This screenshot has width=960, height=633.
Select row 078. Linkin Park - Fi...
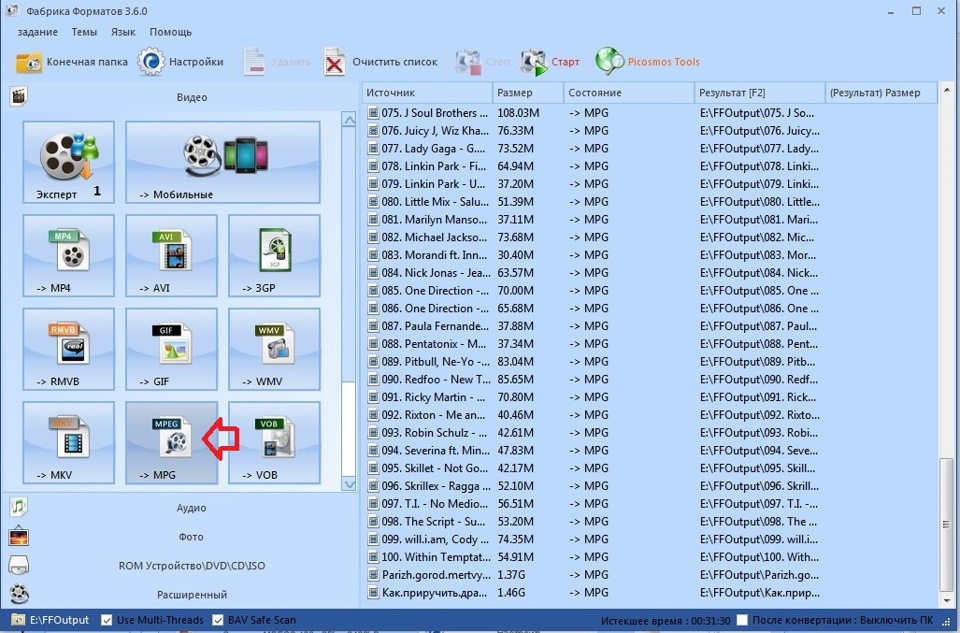[649, 166]
